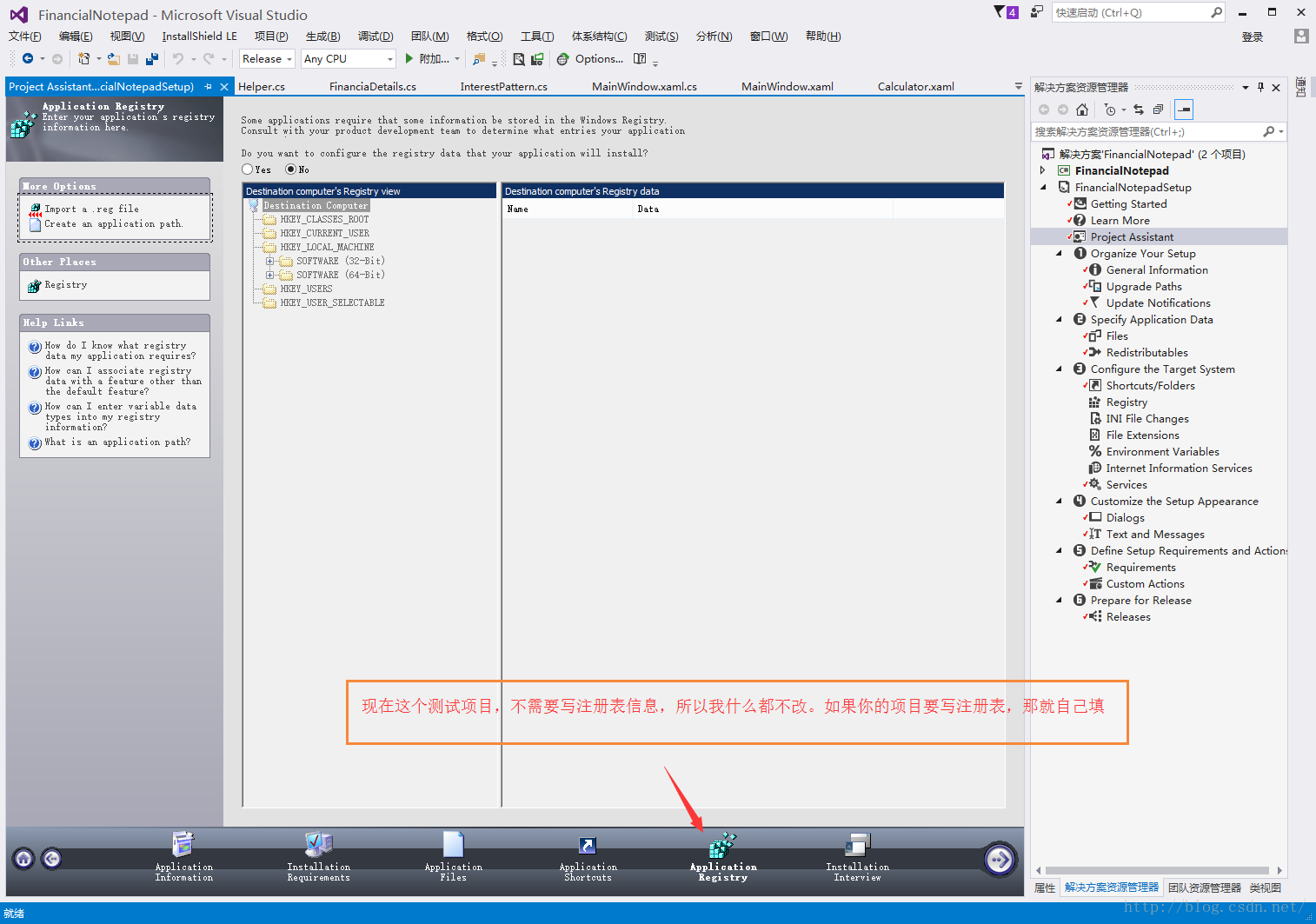Select Destination Computer root node

pyautogui.click(x=316, y=206)
